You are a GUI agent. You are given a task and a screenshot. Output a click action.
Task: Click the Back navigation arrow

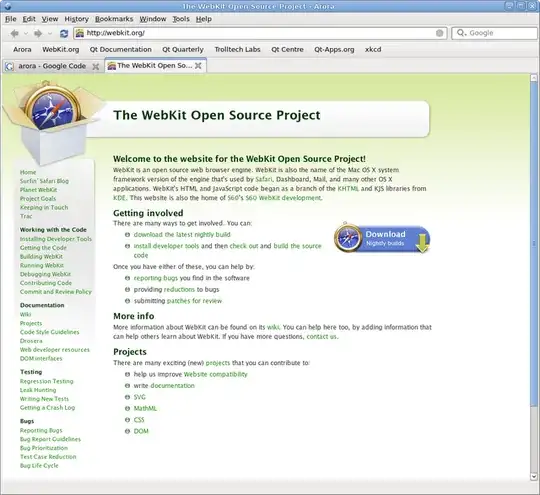point(14,33)
